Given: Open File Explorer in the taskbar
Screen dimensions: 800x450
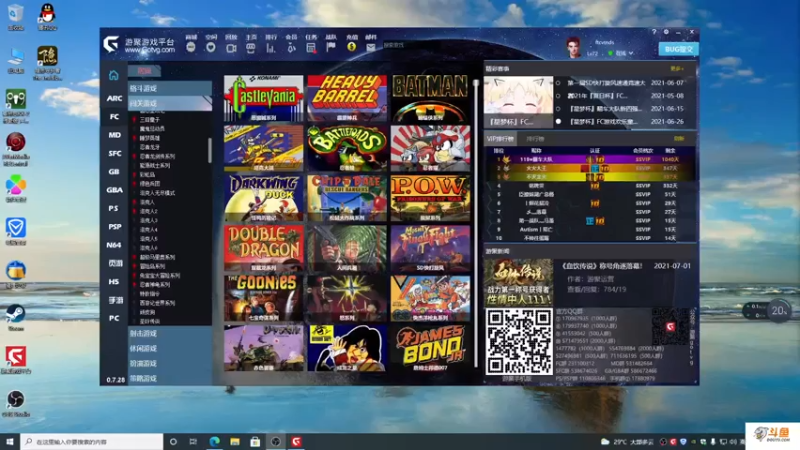Looking at the screenshot, I should pos(235,441).
